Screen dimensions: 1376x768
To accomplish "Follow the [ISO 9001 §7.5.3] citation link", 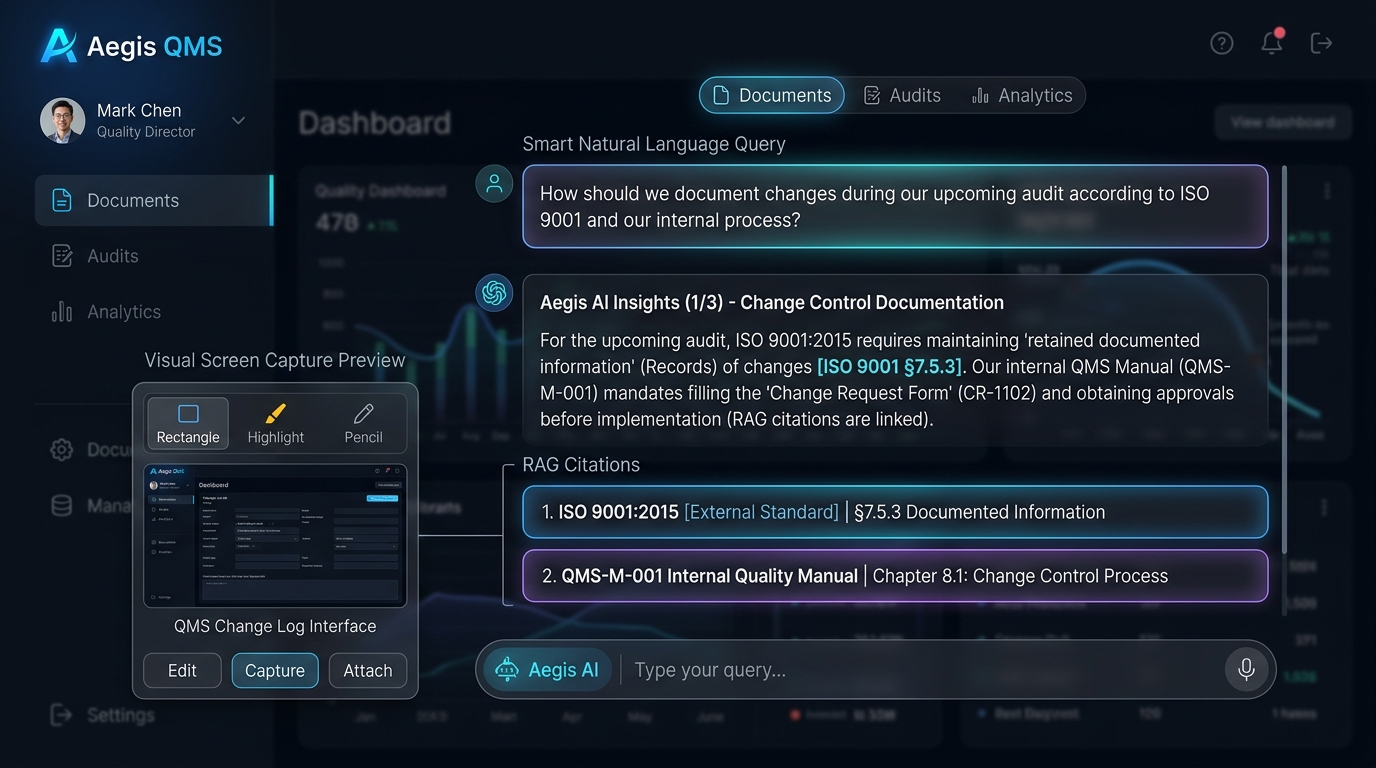I will [889, 367].
